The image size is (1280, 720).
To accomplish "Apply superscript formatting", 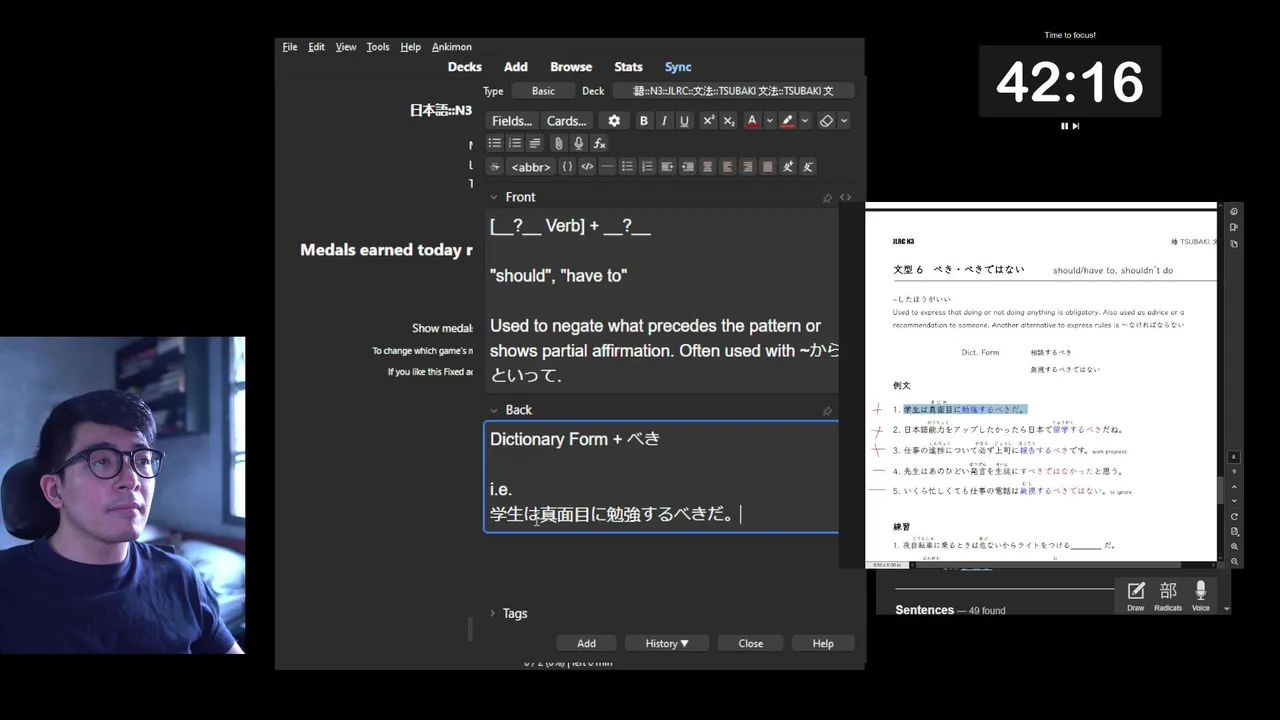I will (708, 121).
